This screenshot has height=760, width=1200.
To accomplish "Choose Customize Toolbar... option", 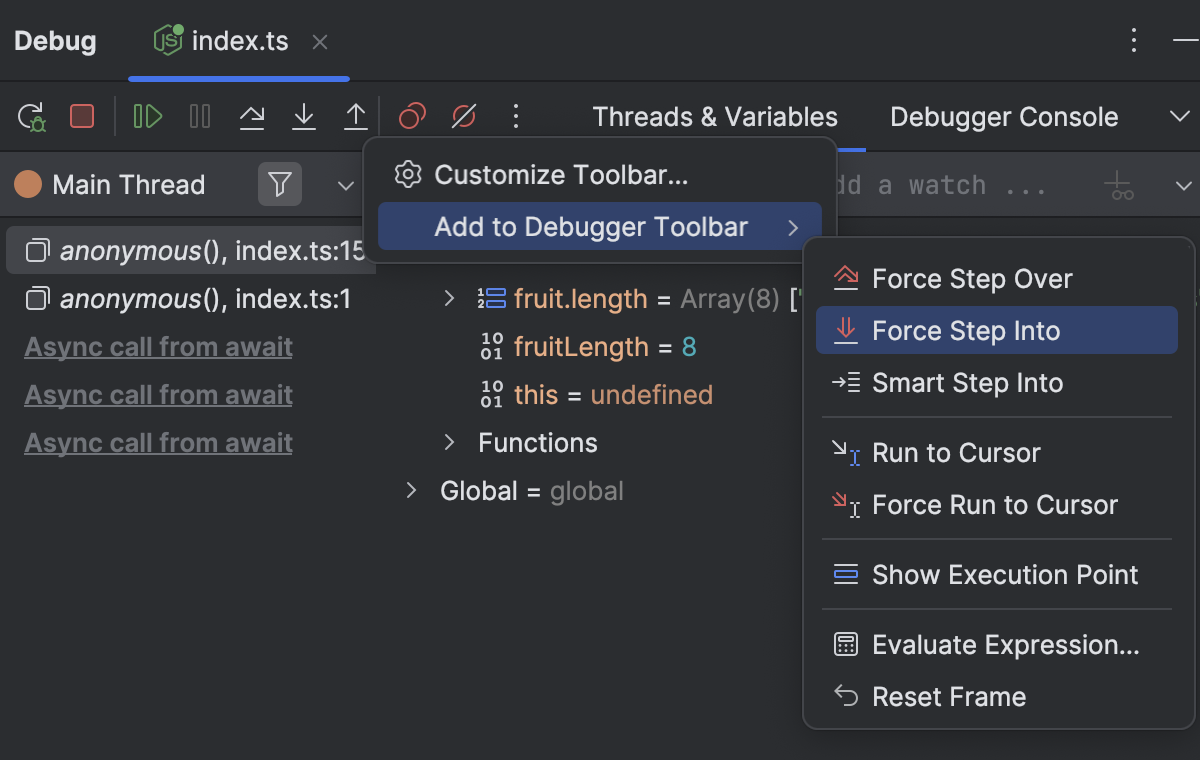I will [560, 176].
